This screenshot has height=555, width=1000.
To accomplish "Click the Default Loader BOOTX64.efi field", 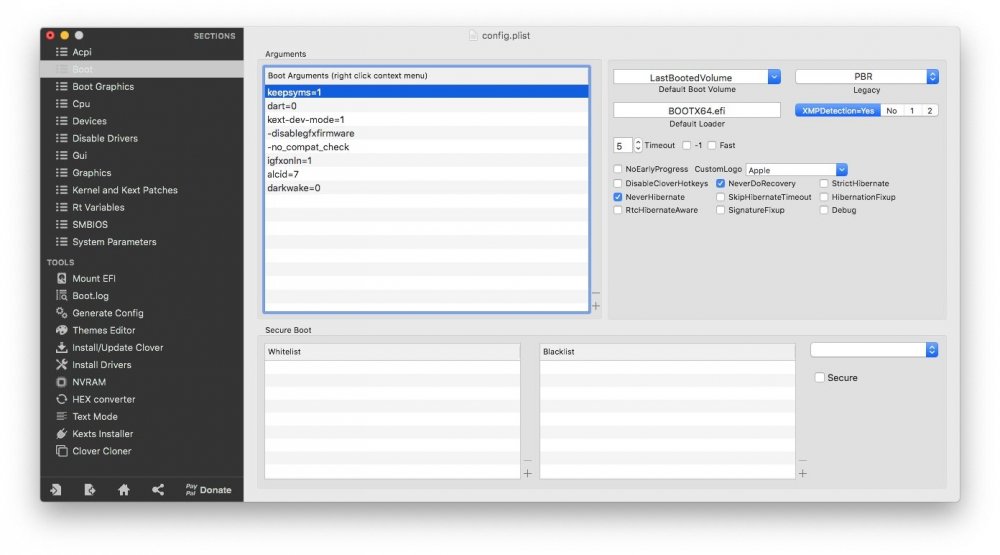I will click(x=696, y=110).
